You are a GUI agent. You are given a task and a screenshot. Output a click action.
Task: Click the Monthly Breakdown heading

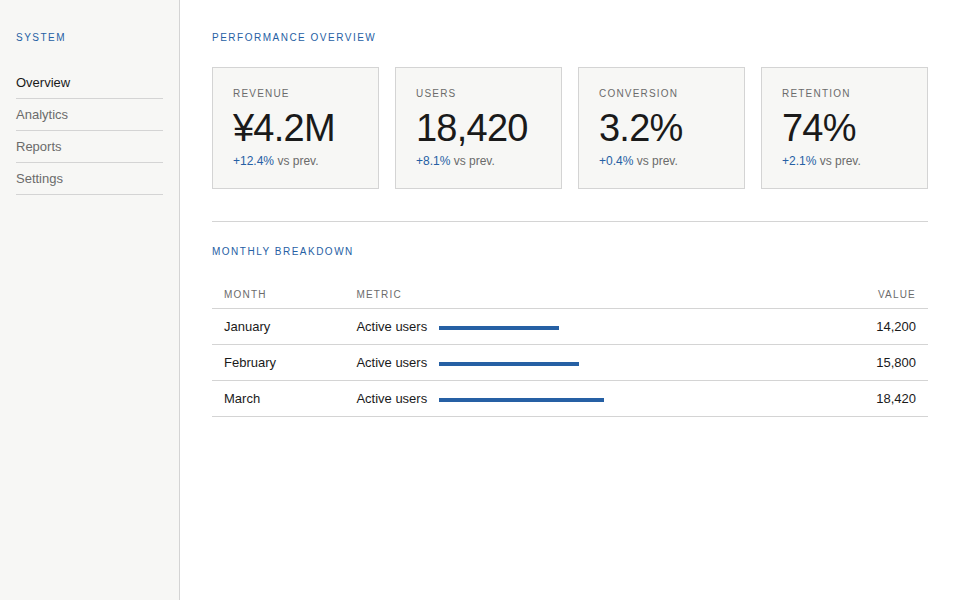(282, 251)
